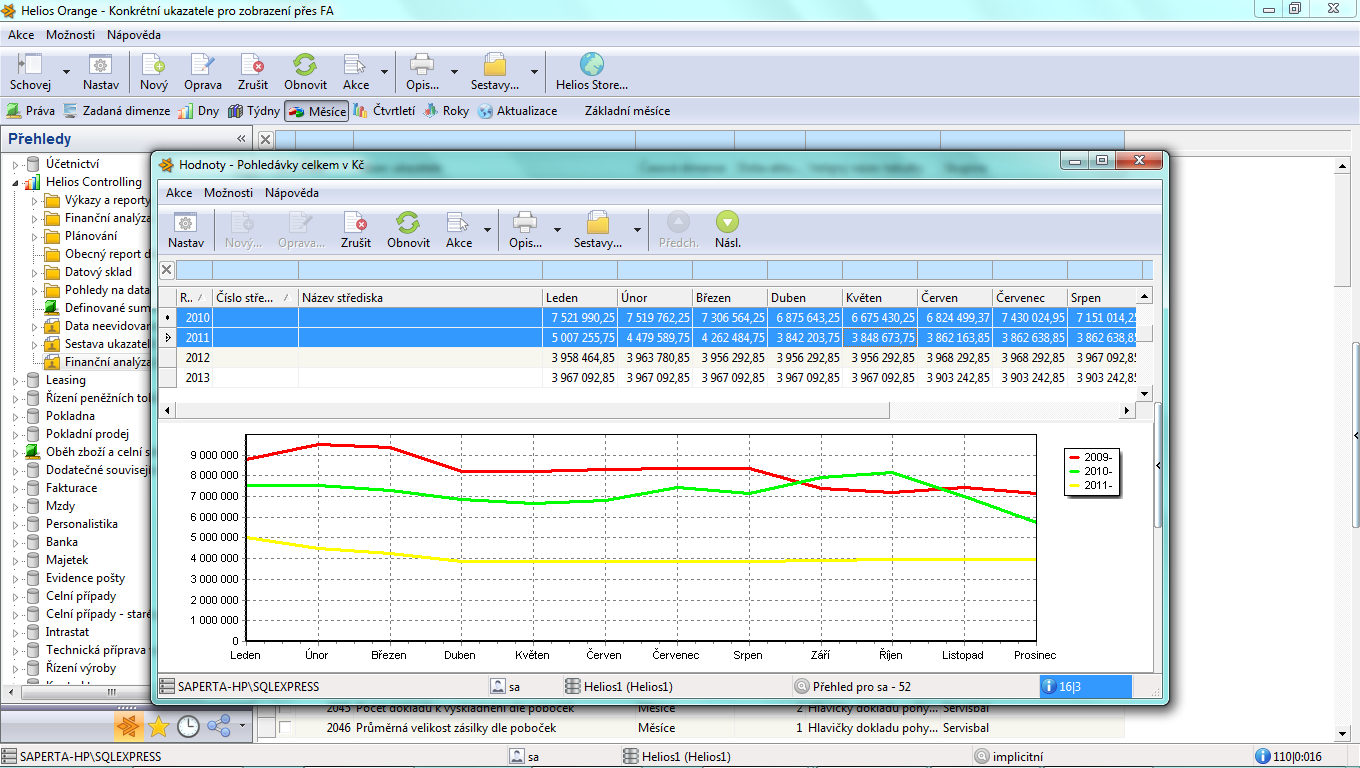This screenshot has height=768, width=1360.
Task: Collapse the Helios Controlling tree node
Action: pyautogui.click(x=15, y=182)
